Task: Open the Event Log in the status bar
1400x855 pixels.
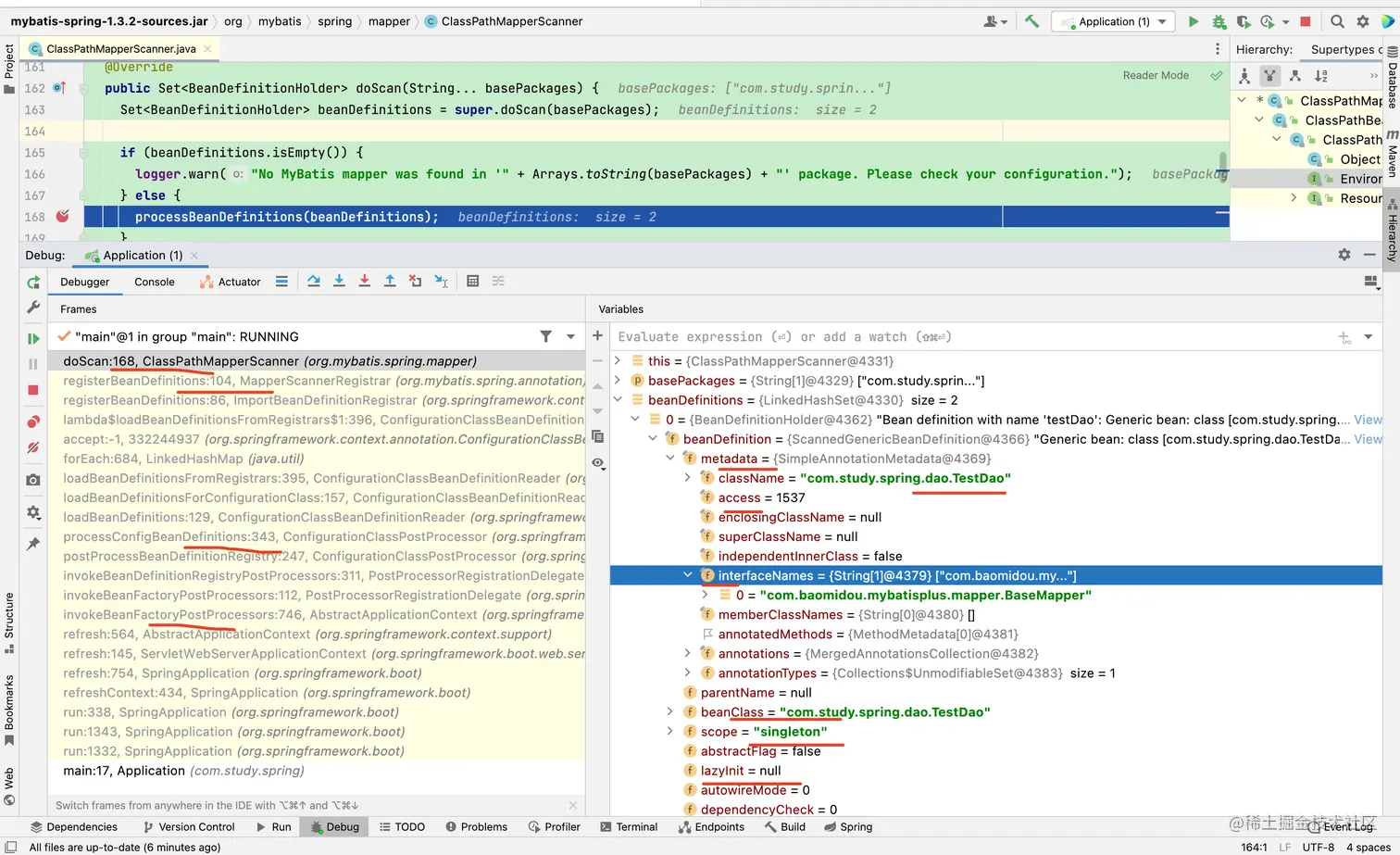Action: 1341,827
